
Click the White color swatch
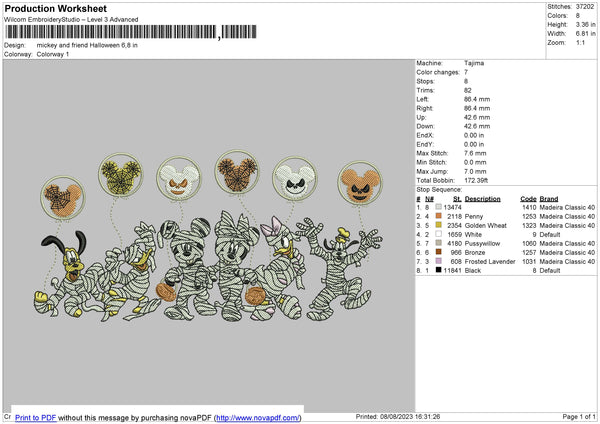[x=439, y=234]
